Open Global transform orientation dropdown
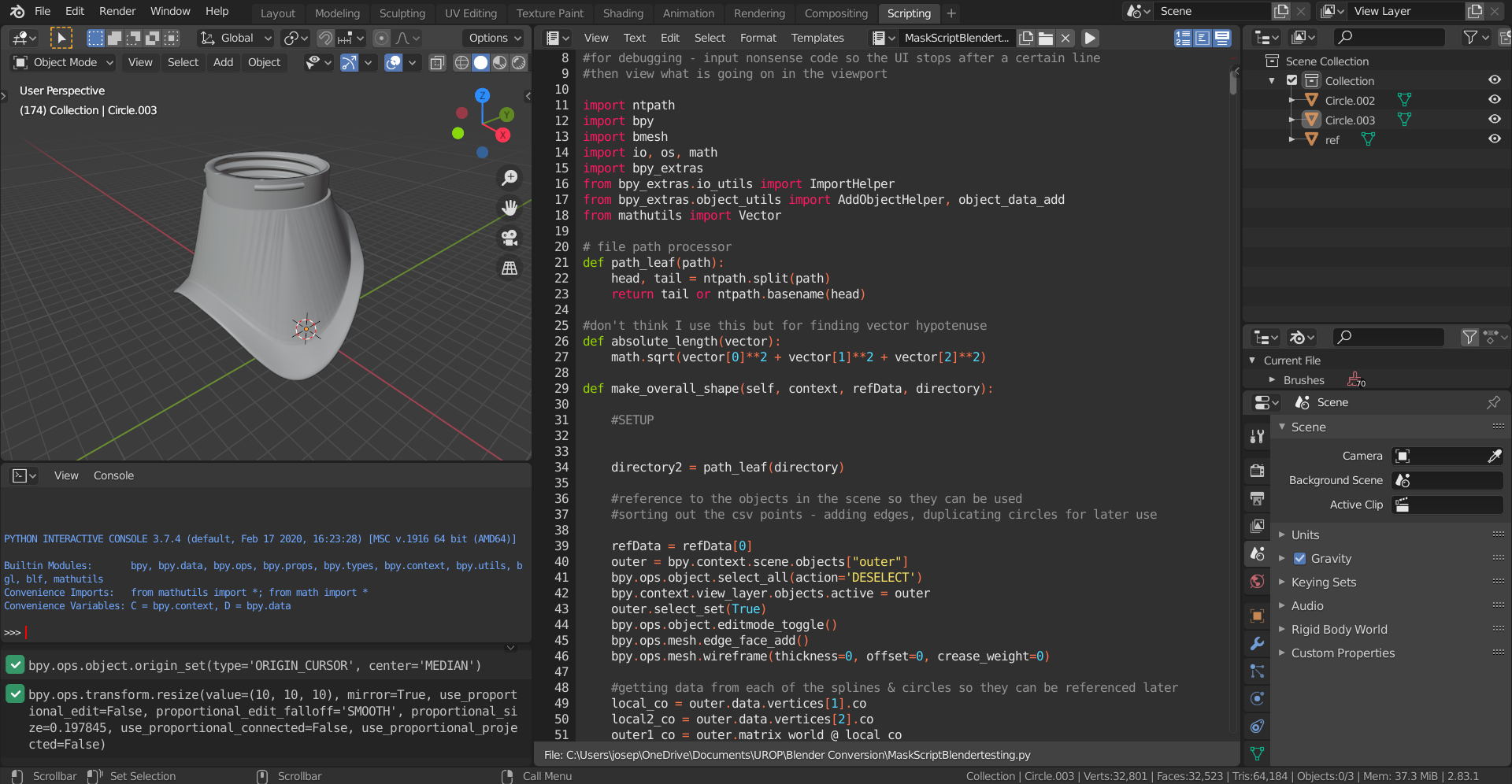The width and height of the screenshot is (1512, 784). coord(235,38)
